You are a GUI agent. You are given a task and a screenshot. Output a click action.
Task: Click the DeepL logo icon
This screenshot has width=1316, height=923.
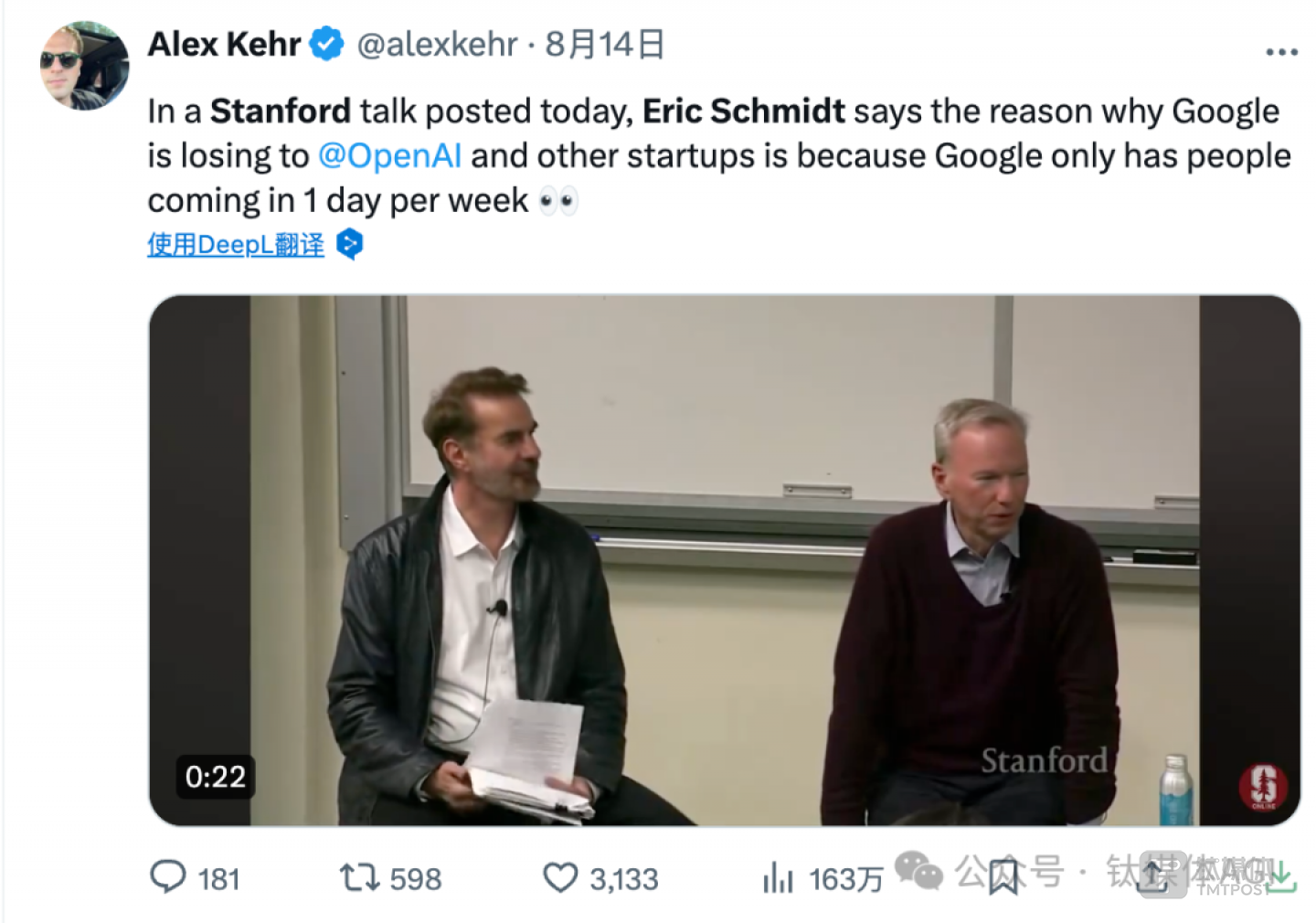pos(350,244)
